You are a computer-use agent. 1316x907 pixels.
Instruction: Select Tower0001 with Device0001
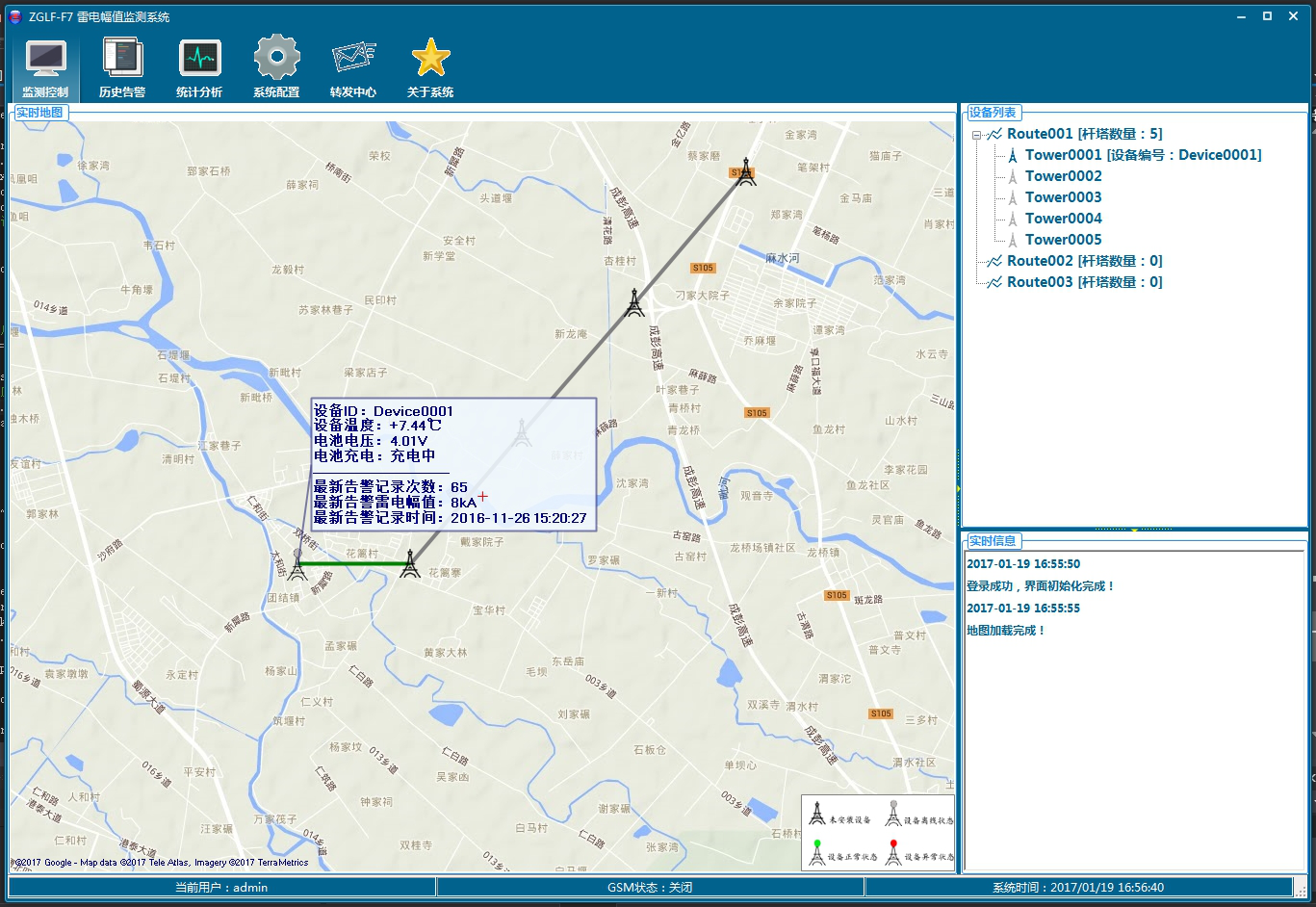(x=1142, y=155)
